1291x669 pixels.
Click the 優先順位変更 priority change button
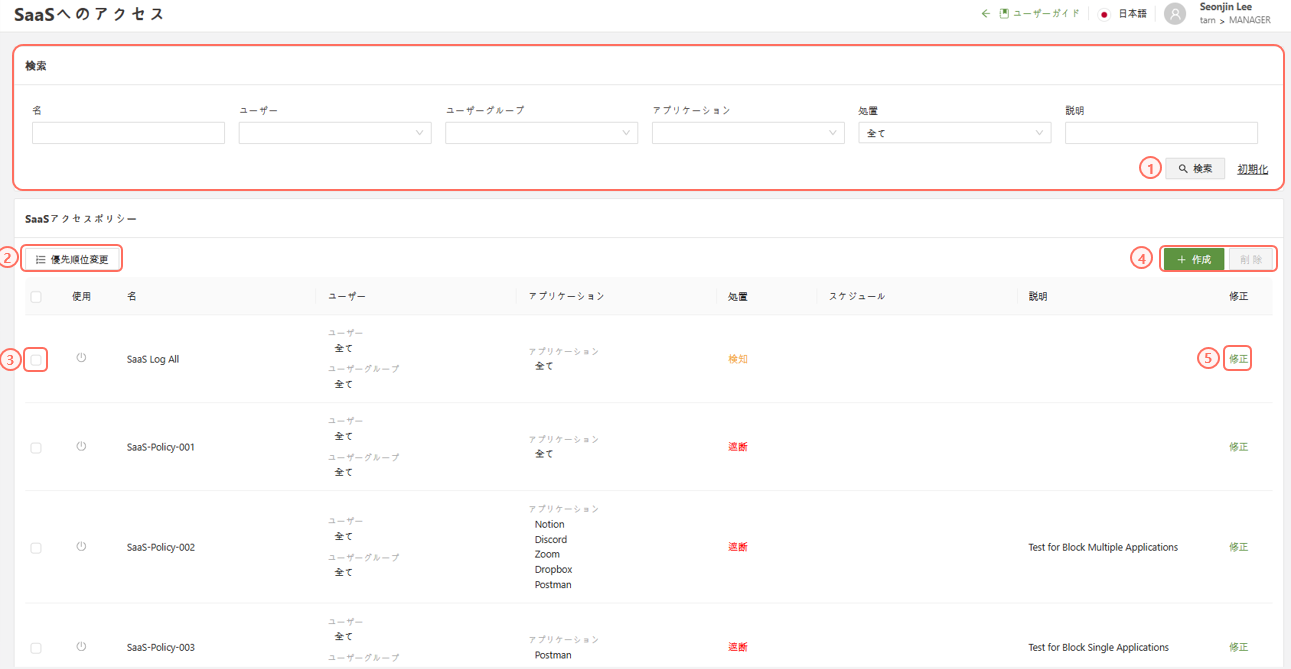point(72,259)
